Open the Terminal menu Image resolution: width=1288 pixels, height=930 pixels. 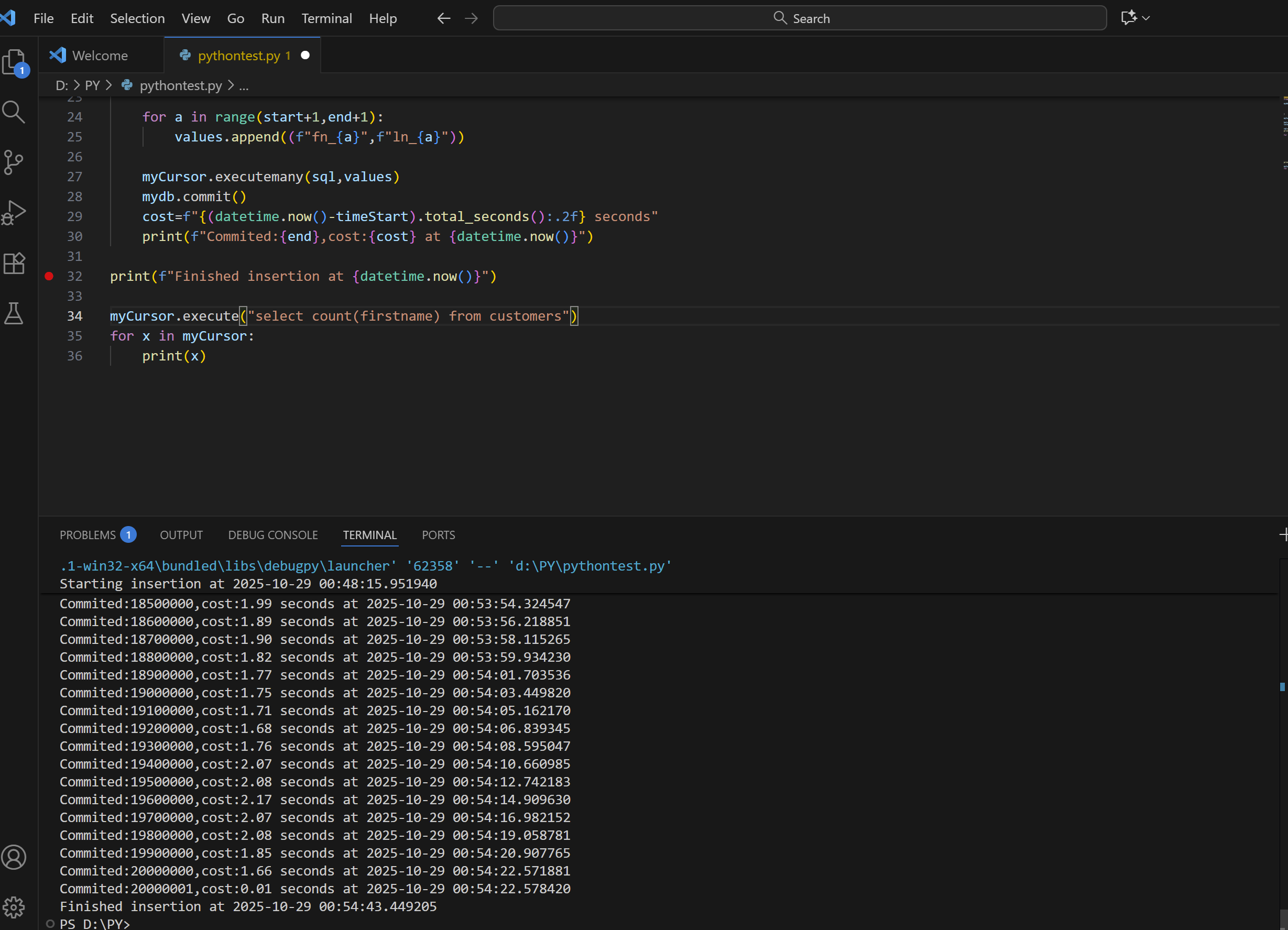(326, 19)
